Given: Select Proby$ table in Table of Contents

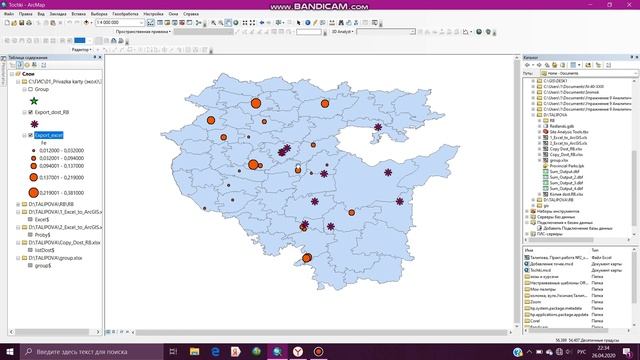Looking at the screenshot, I should coord(42,235).
